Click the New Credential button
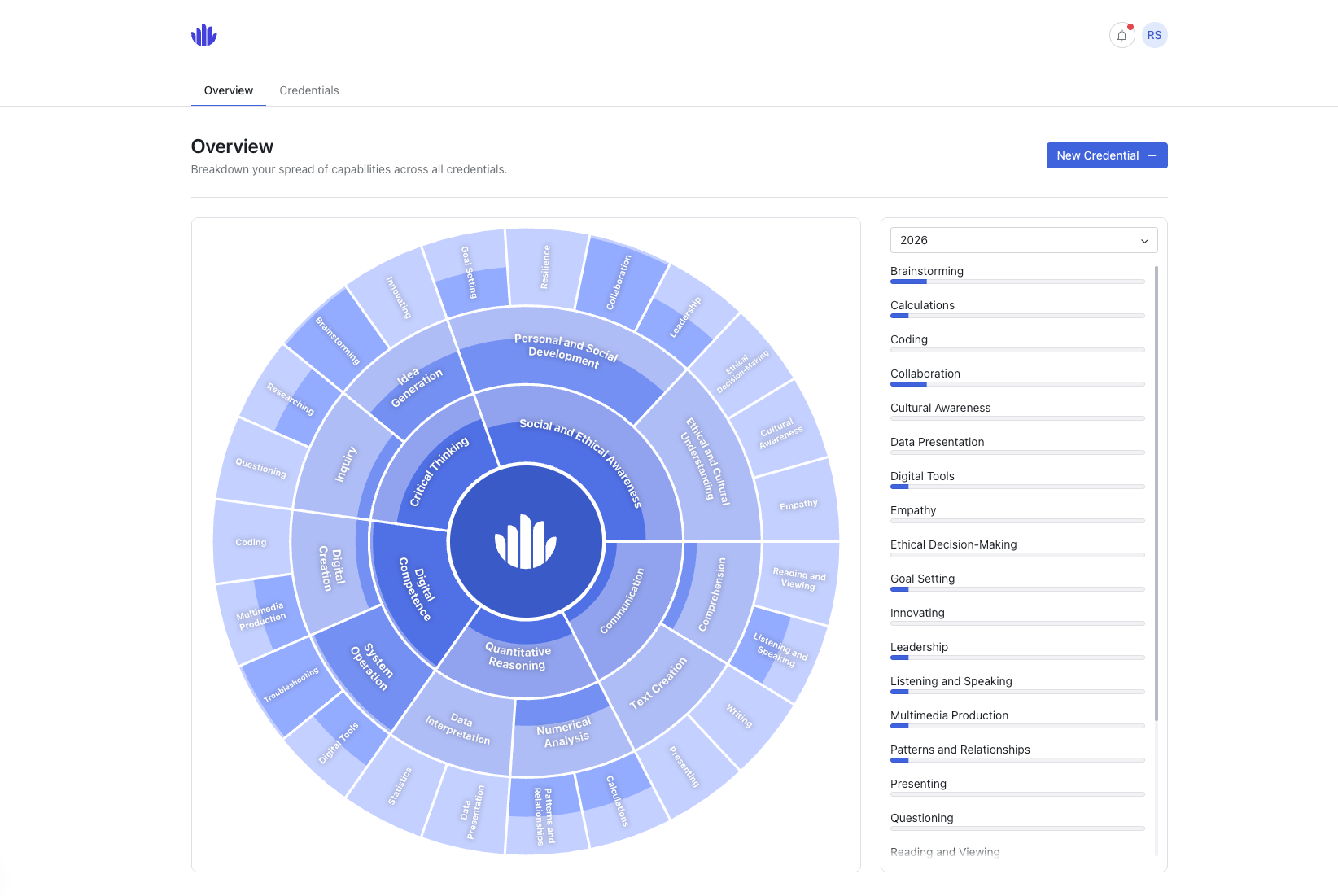 (1106, 155)
